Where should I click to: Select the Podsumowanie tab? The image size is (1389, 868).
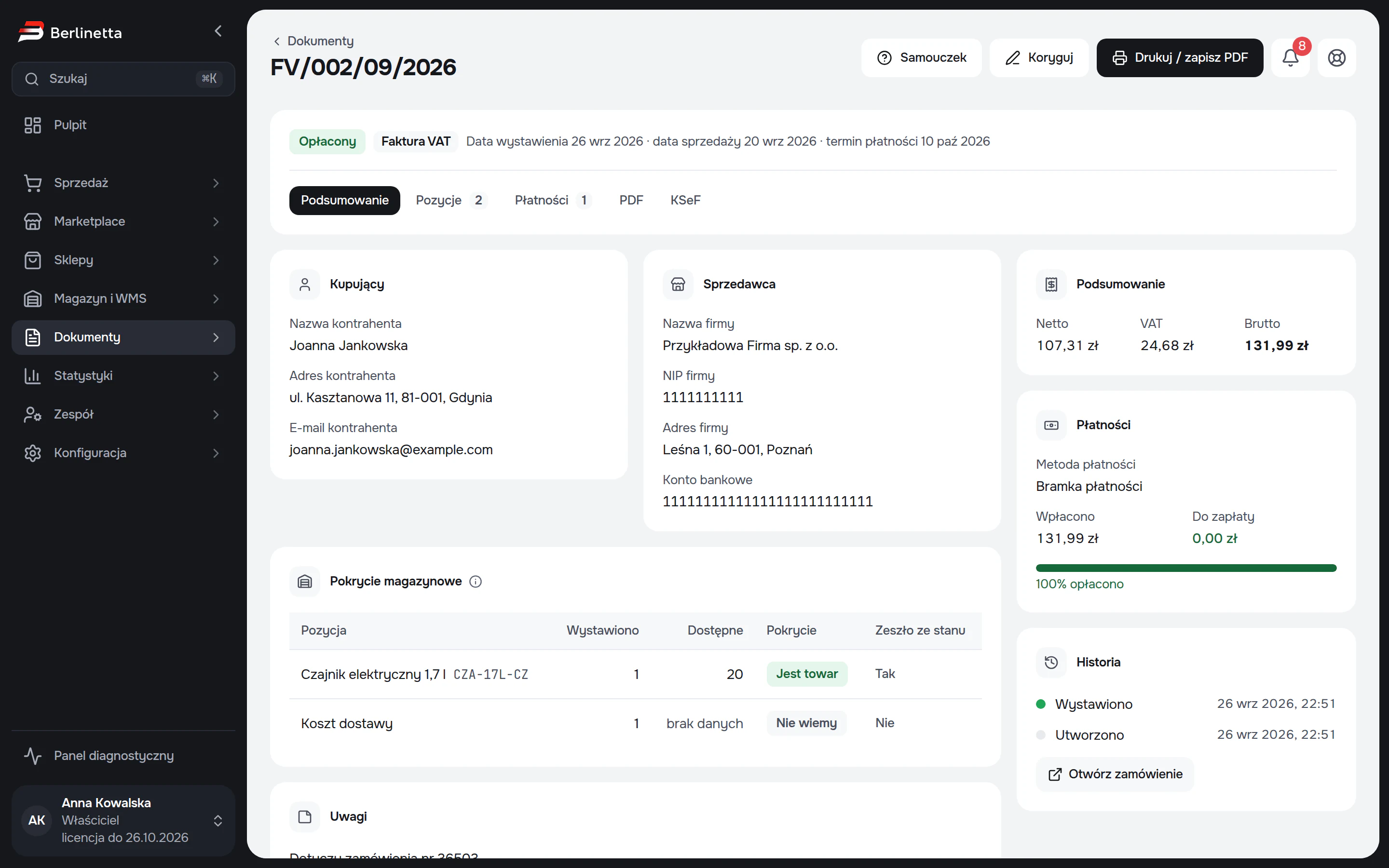pos(344,200)
